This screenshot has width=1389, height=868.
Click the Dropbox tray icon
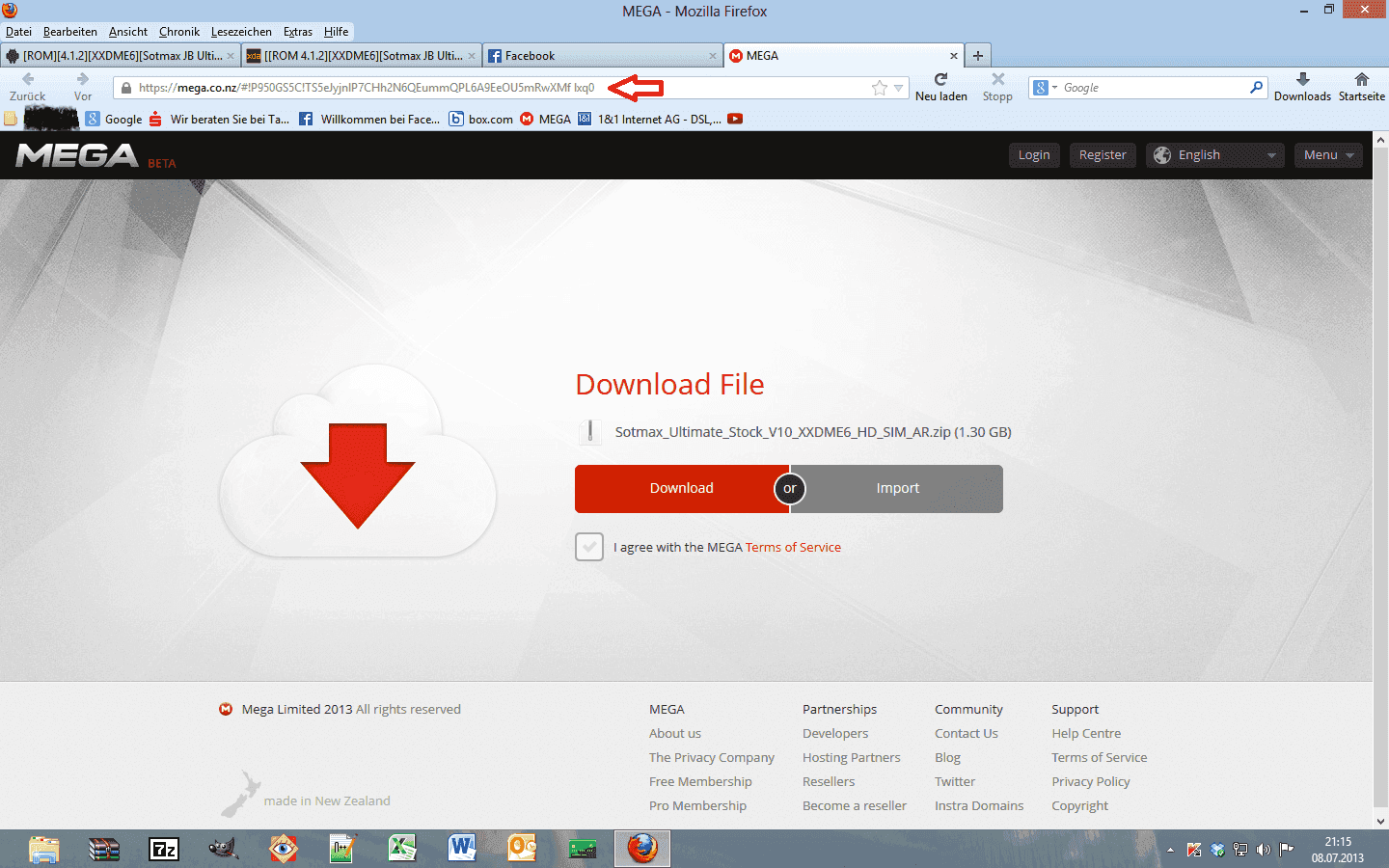click(1217, 850)
